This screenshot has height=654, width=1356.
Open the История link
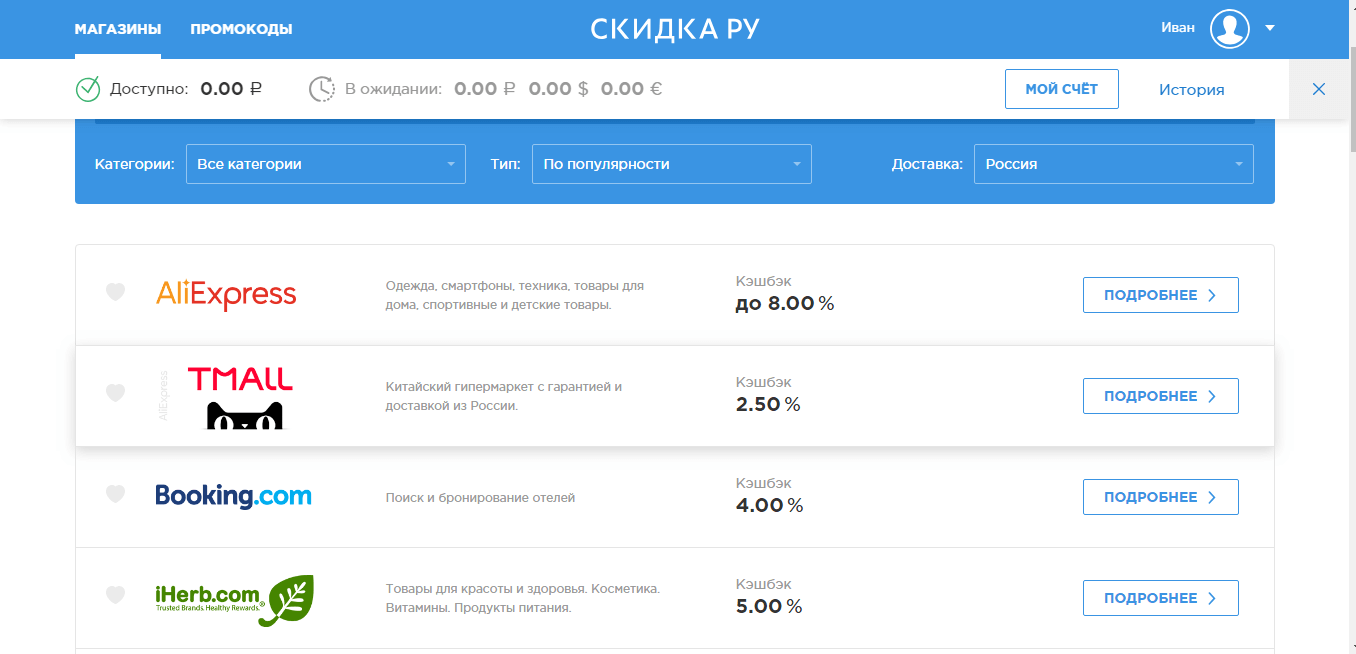click(x=1191, y=90)
